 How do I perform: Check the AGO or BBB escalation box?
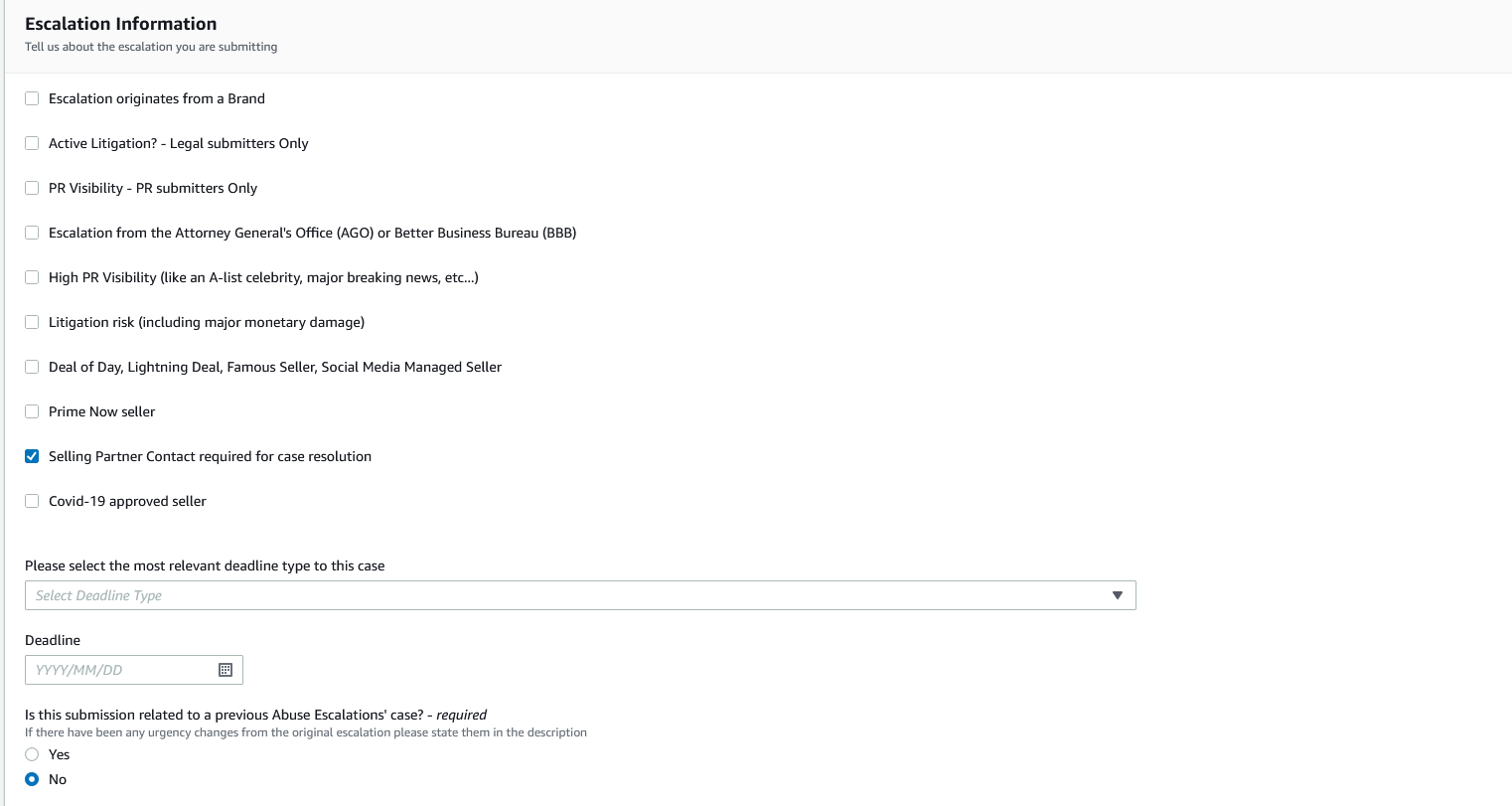click(32, 233)
